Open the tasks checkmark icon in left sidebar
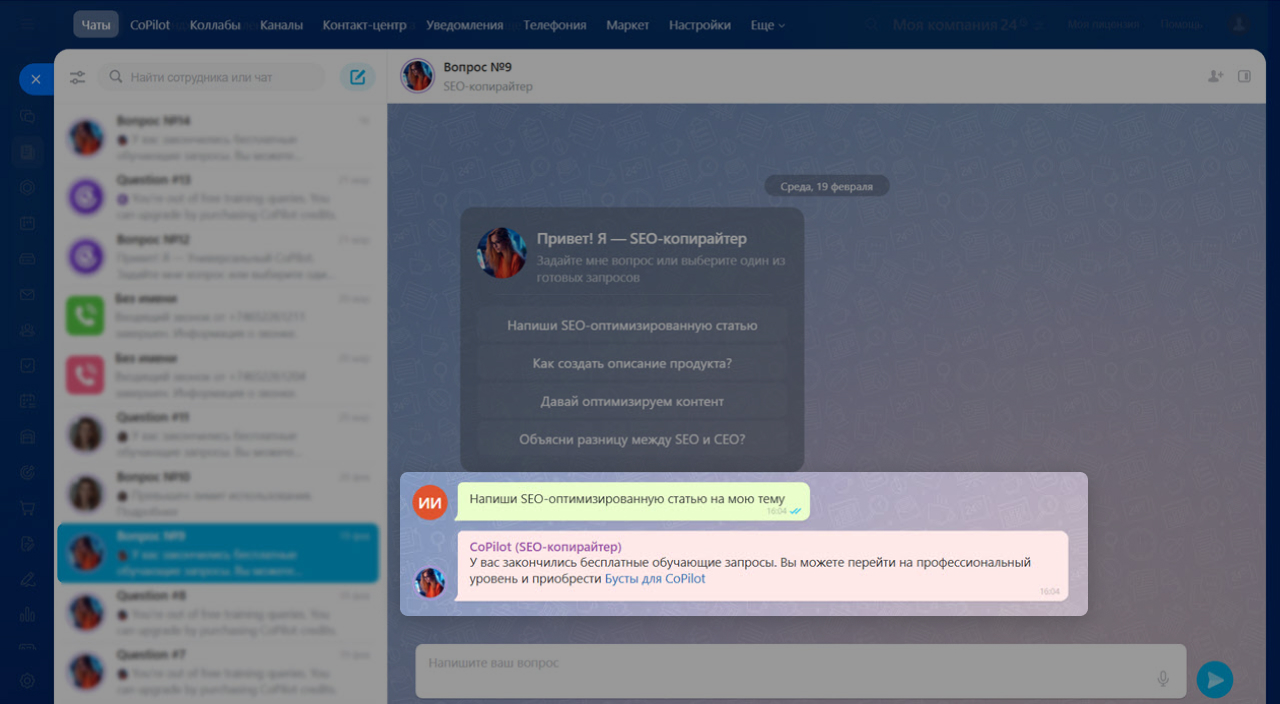This screenshot has height=704, width=1280. 28,365
